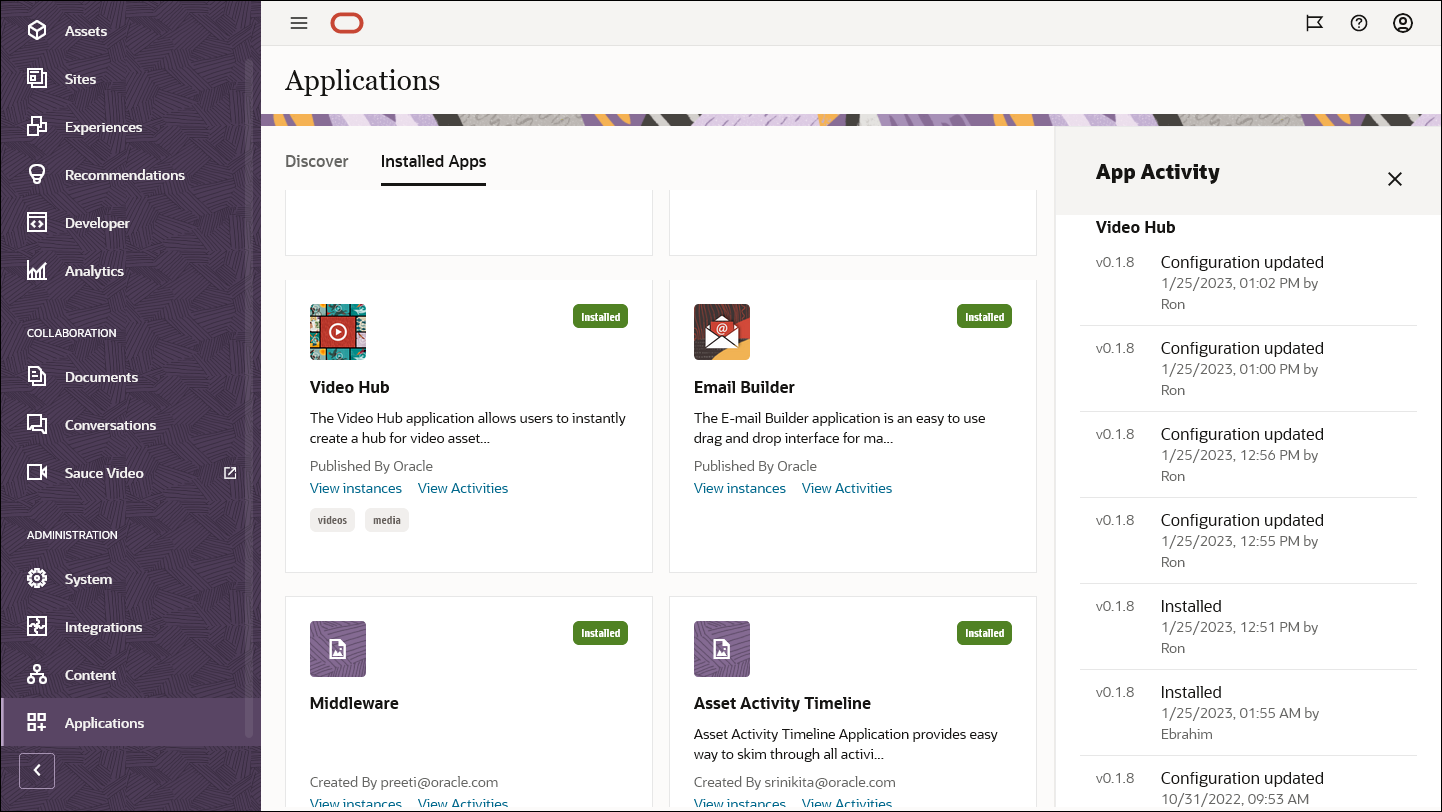
Task: Open Sauce Video in a new window
Action: click(231, 472)
